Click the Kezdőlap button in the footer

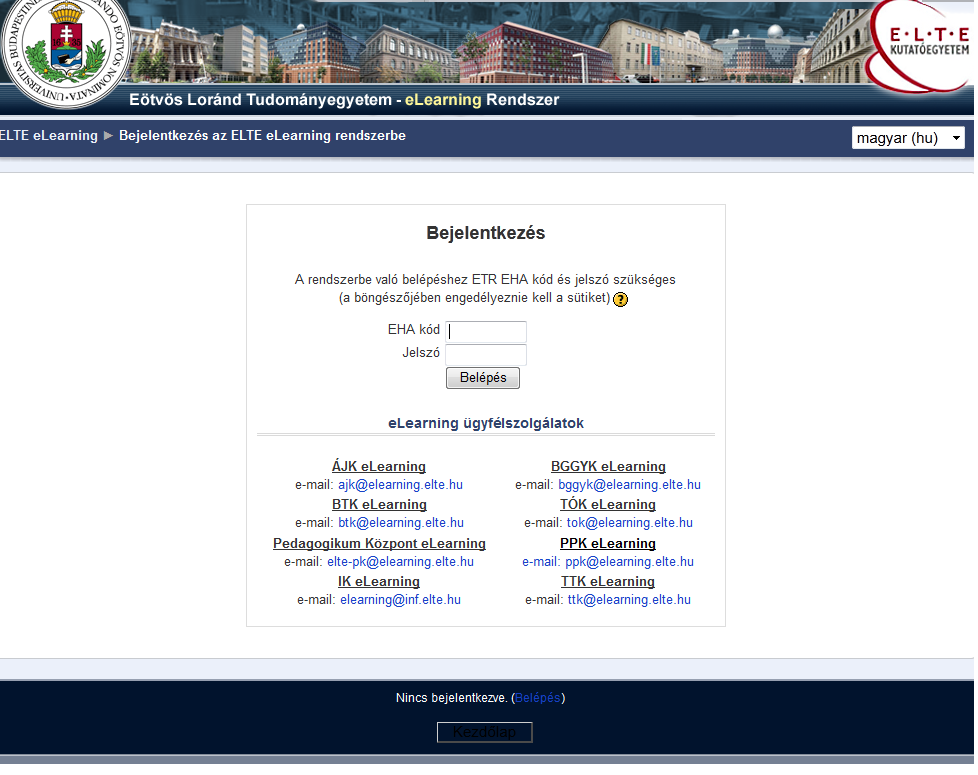[485, 732]
